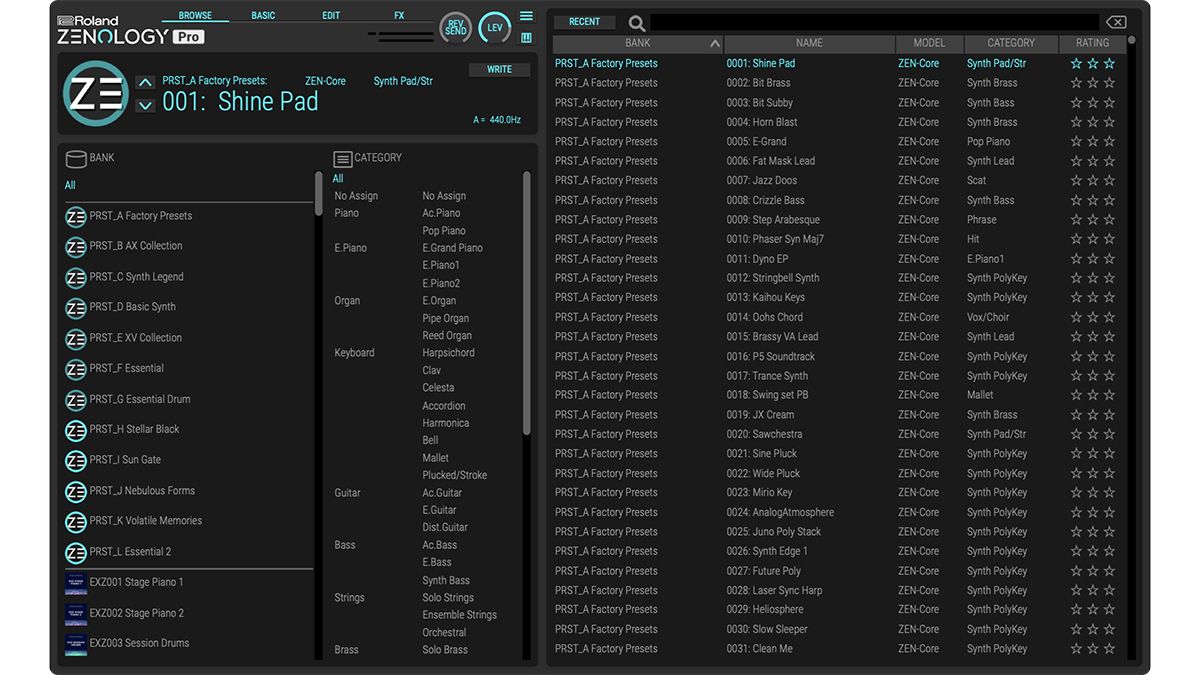The height and width of the screenshot is (675, 1200).
Task: Click the EXZ001 Stage Piano 1 bank icon
Action: click(x=76, y=584)
